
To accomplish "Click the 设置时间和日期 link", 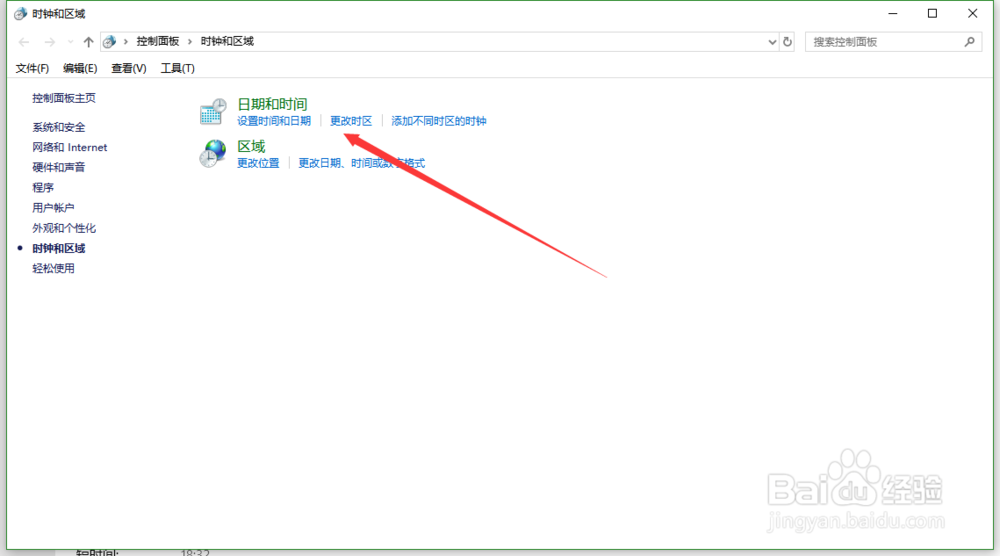I will [274, 121].
